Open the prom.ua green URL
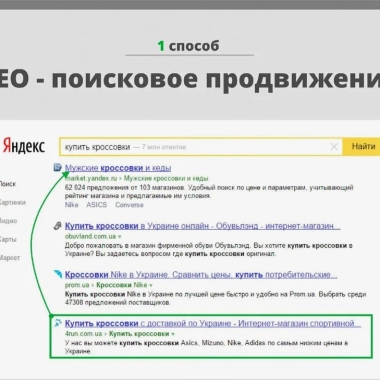Viewport: 380px width, 380px height. coord(77,285)
